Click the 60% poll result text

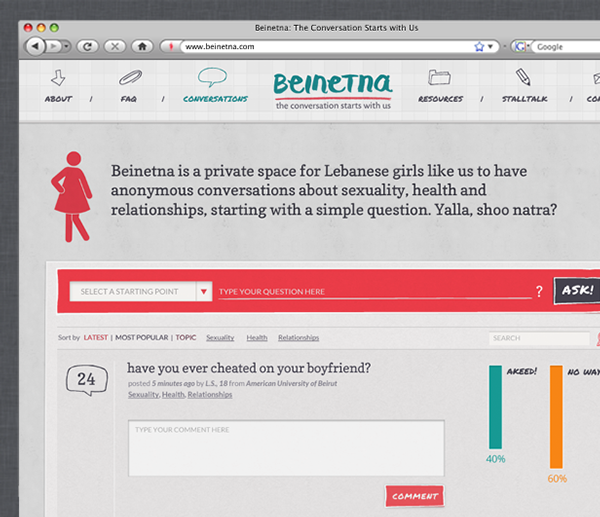pos(557,479)
